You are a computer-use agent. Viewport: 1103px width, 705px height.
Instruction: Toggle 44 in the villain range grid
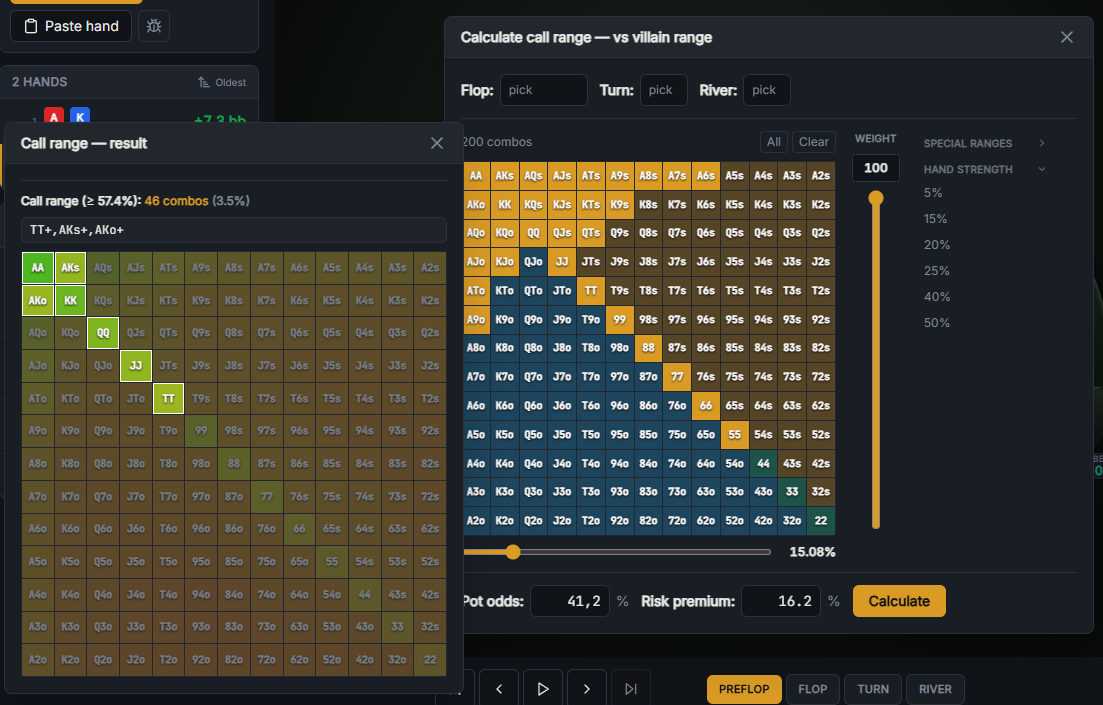[763, 464]
